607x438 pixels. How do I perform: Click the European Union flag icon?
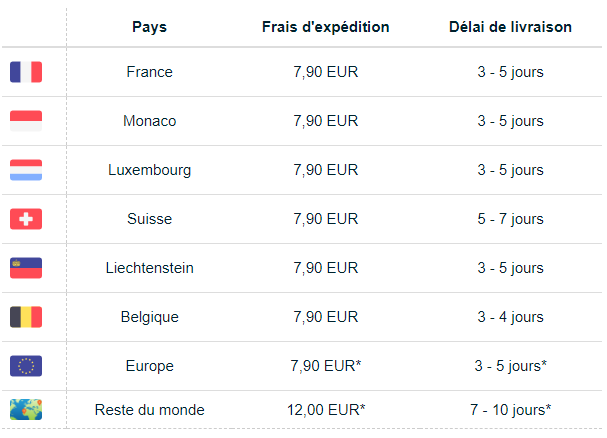click(26, 366)
